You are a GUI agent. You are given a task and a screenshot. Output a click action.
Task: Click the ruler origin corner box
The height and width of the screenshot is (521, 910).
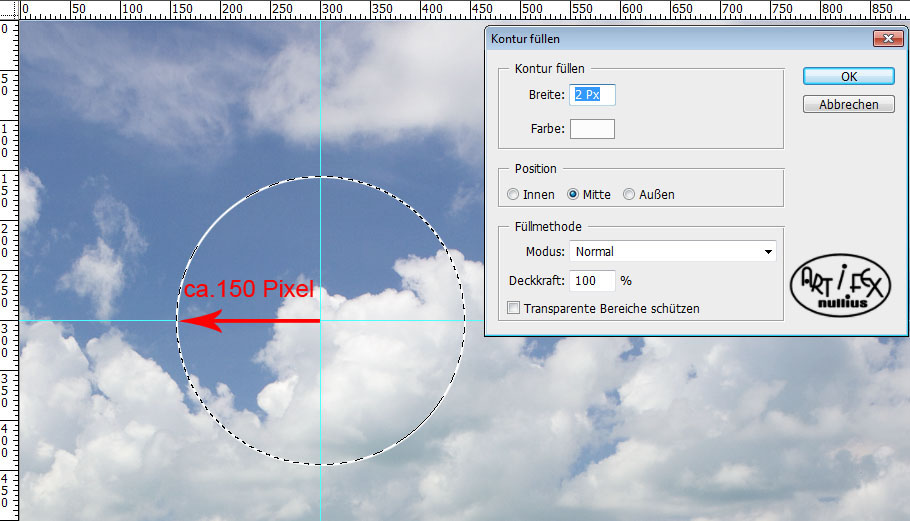click(9, 10)
